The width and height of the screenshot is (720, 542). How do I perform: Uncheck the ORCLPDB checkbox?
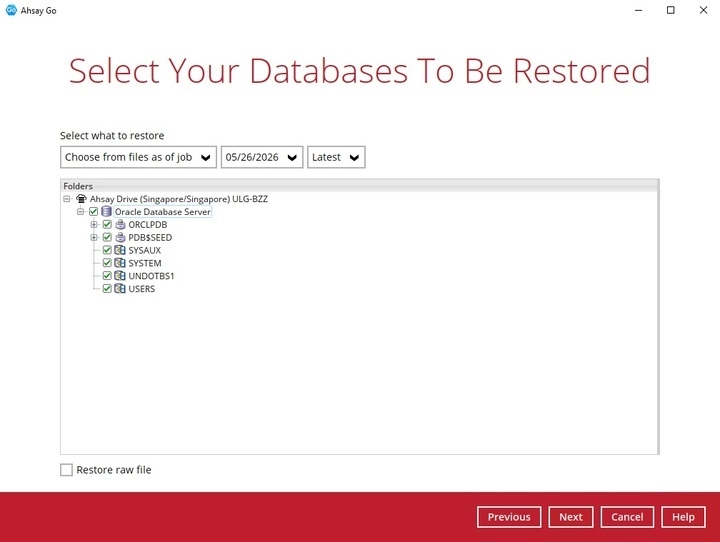(107, 225)
